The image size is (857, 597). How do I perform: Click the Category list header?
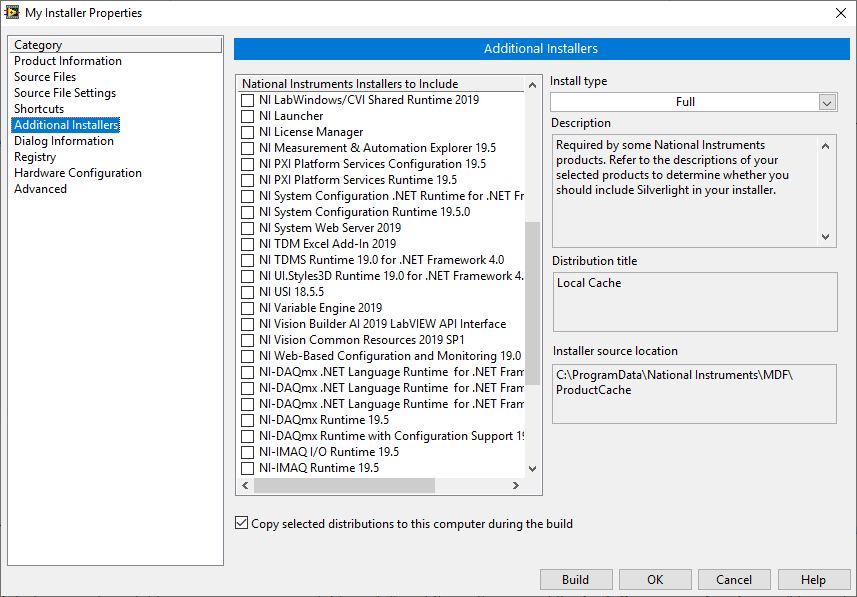tap(116, 45)
